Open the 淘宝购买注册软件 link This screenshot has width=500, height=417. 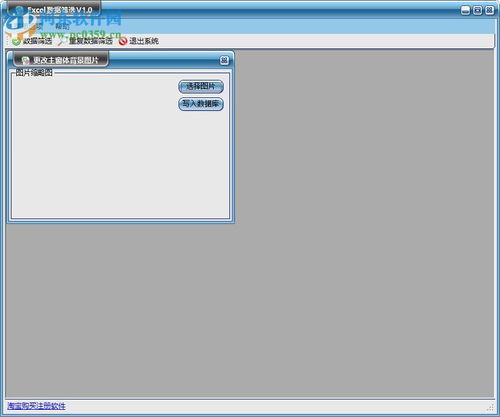tap(36, 406)
